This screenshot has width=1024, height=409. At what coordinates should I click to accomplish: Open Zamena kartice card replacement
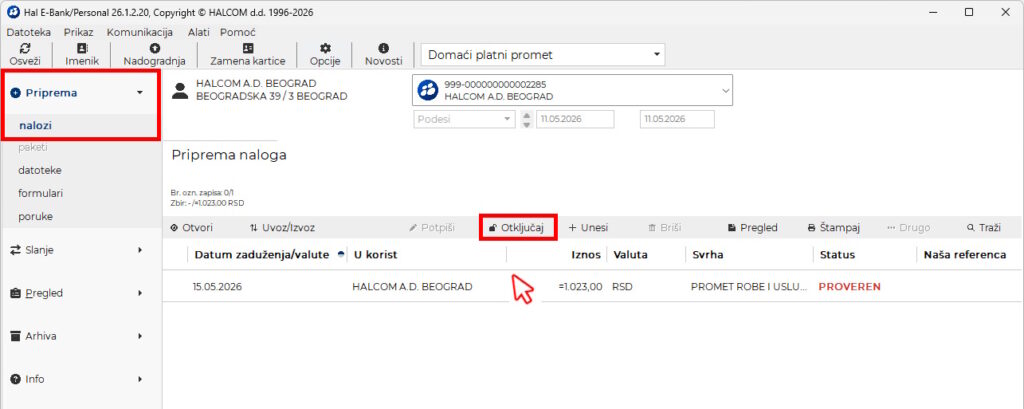click(248, 54)
